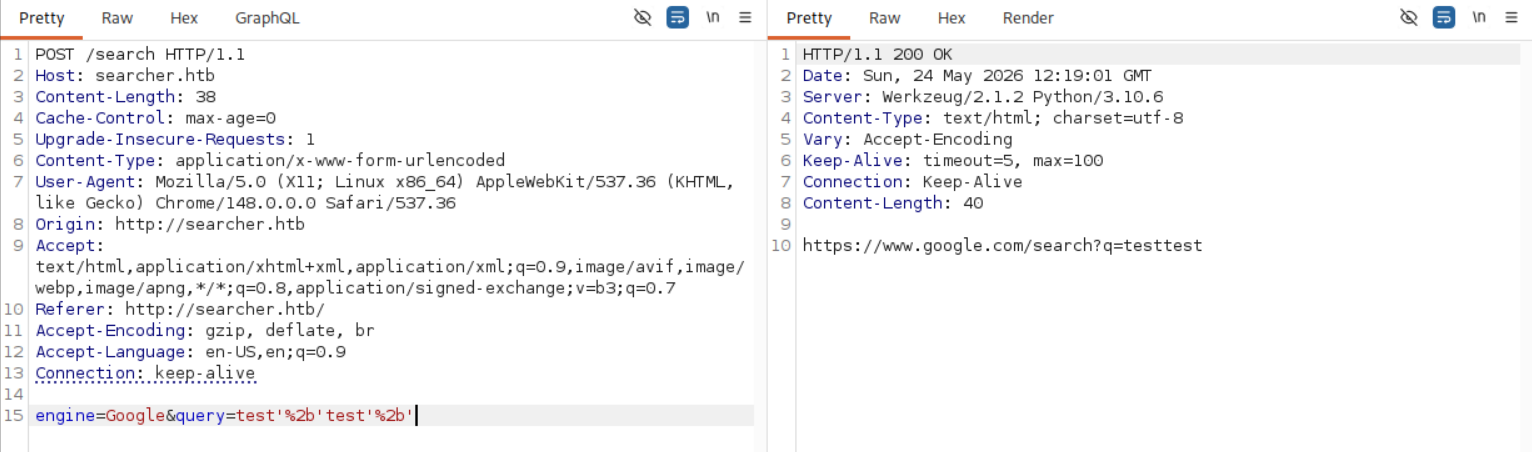Viewport: 1532px width, 452px height.
Task: Show non-printable \n characters in response
Action: tap(1479, 18)
